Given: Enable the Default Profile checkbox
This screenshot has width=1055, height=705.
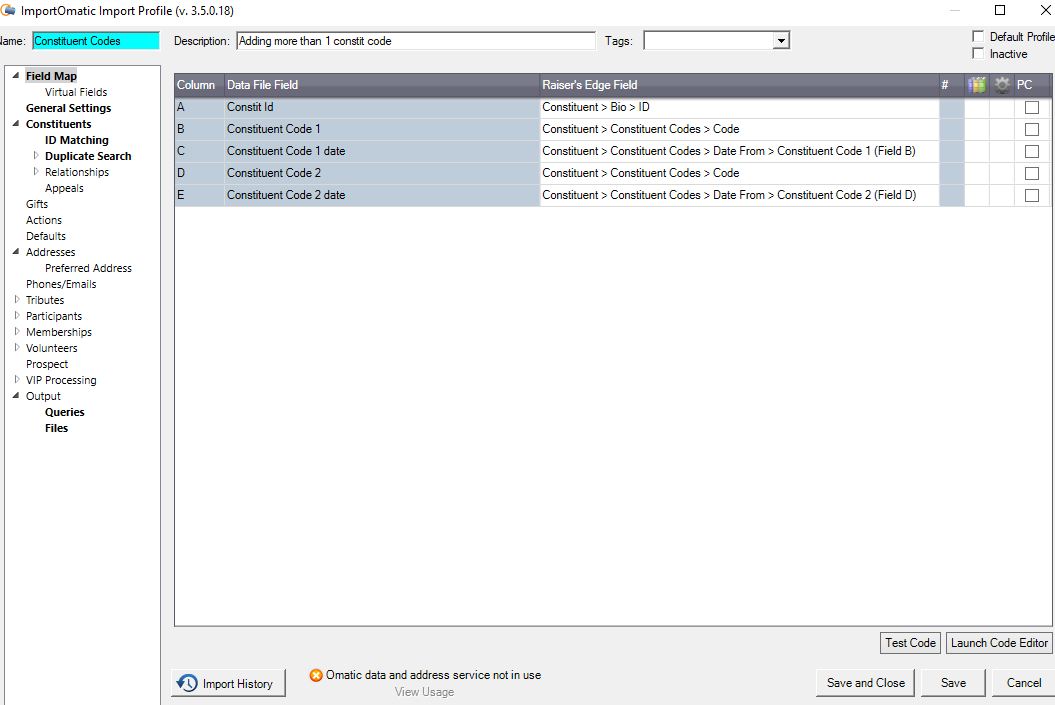Looking at the screenshot, I should 977,36.
